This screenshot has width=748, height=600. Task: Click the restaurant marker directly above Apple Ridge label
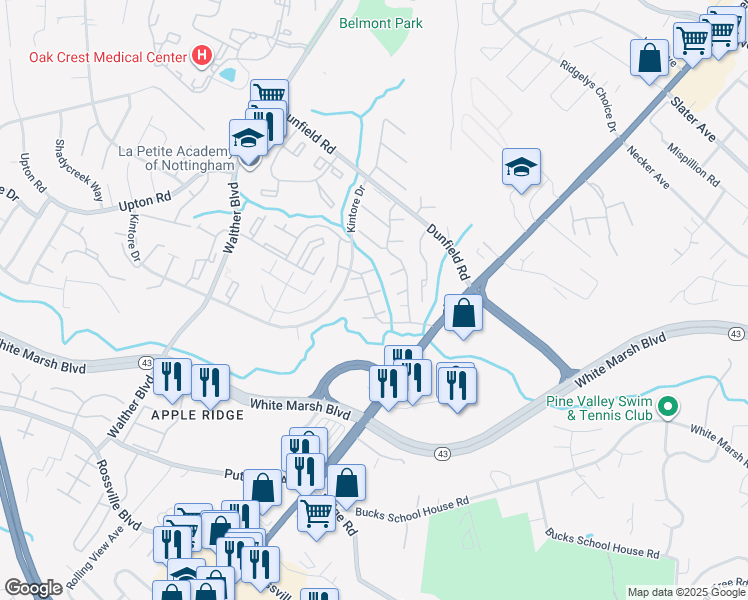[x=210, y=383]
